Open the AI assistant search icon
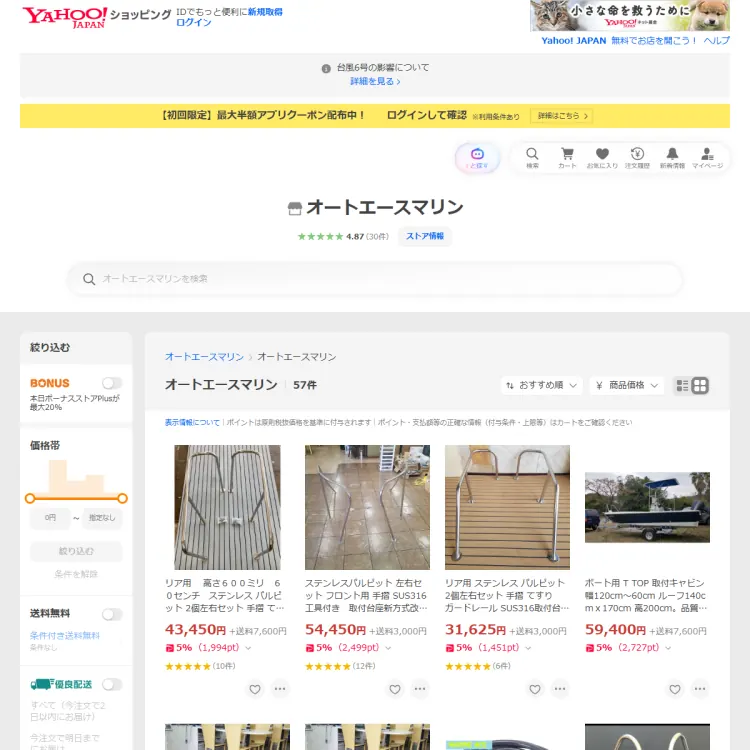This screenshot has width=750, height=750. [x=477, y=158]
